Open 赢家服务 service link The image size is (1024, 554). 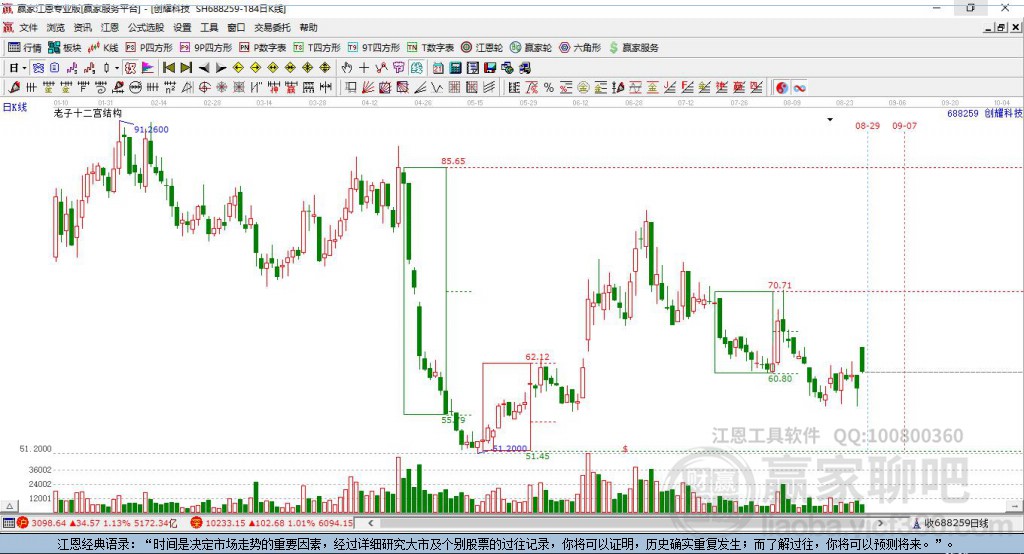pos(633,48)
